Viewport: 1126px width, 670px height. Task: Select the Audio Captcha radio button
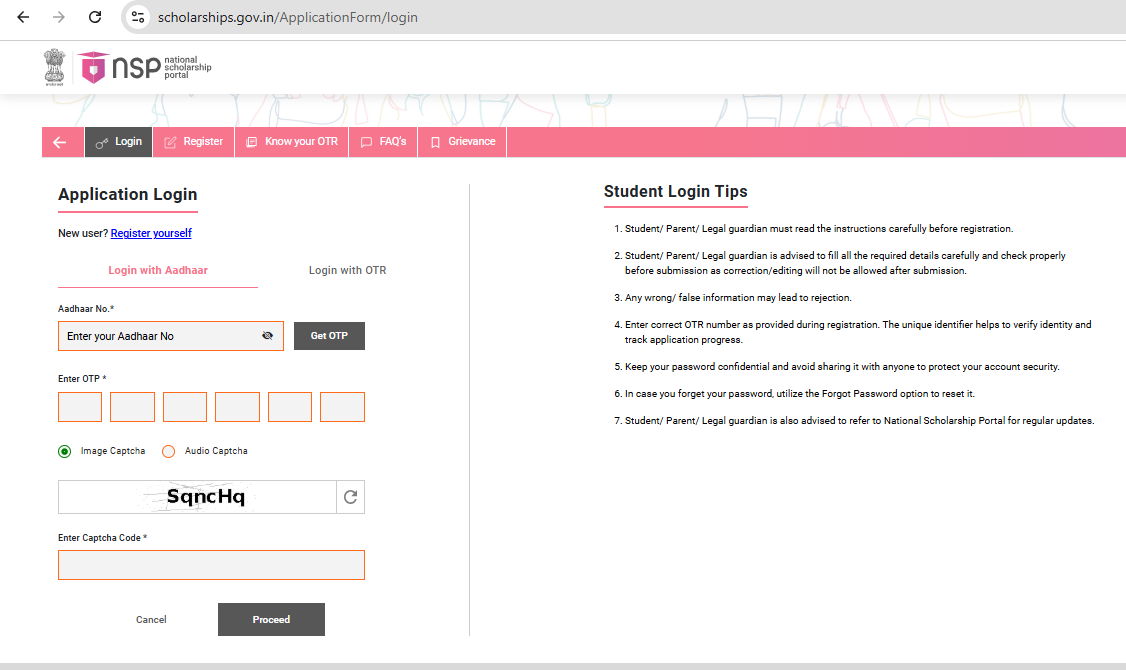point(168,452)
